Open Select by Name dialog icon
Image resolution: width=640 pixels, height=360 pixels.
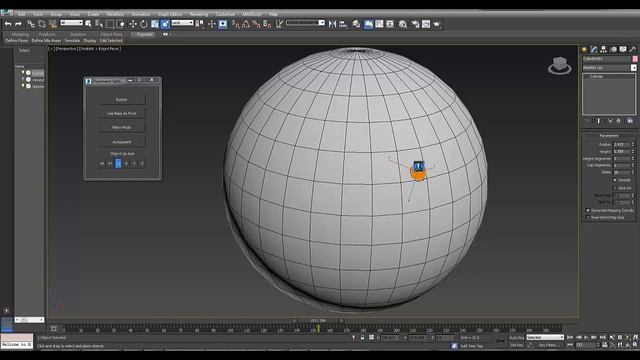[99, 24]
